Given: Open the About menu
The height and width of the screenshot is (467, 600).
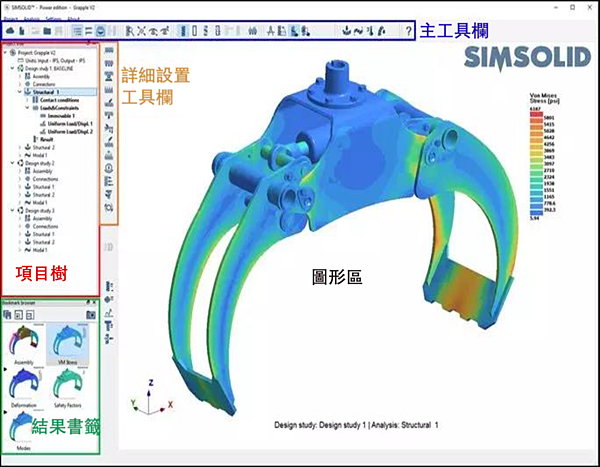Looking at the screenshot, I should [x=73, y=19].
